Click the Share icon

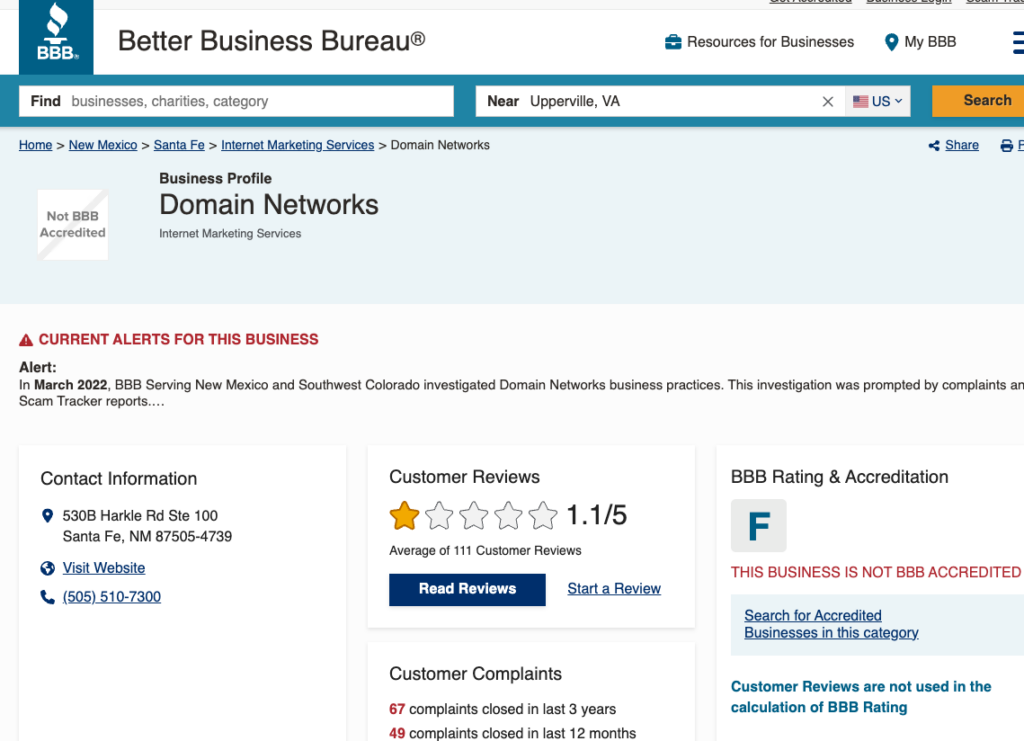pyautogui.click(x=935, y=146)
